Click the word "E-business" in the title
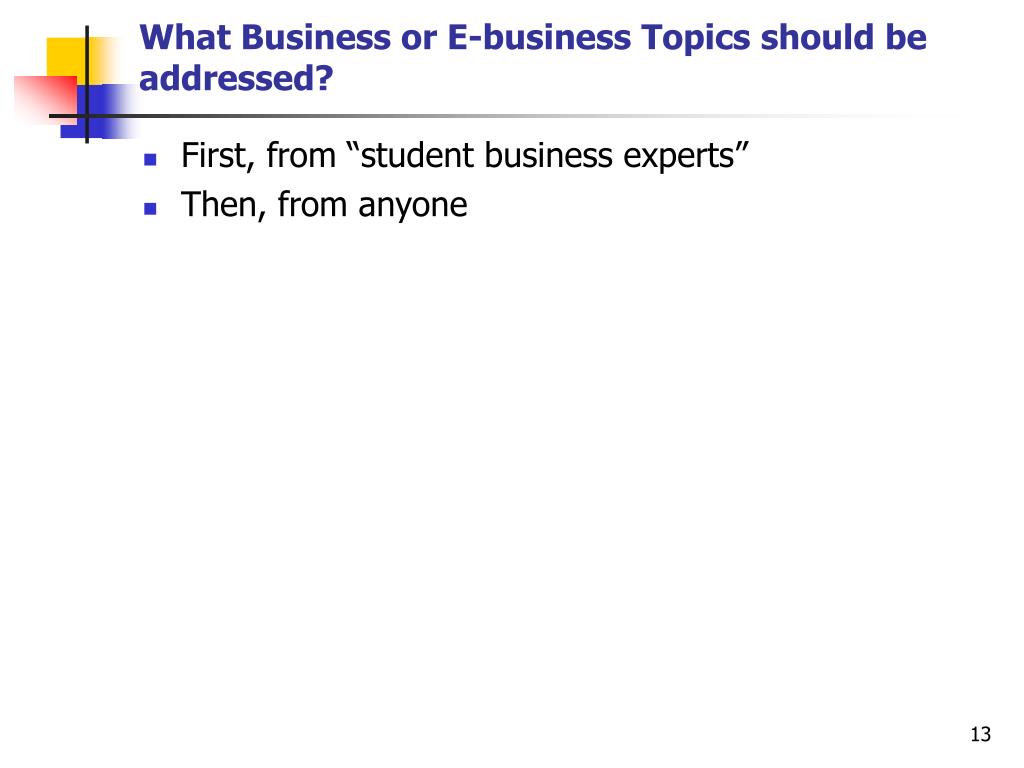Image resolution: width=1024 pixels, height=768 pixels. pyautogui.click(x=539, y=37)
